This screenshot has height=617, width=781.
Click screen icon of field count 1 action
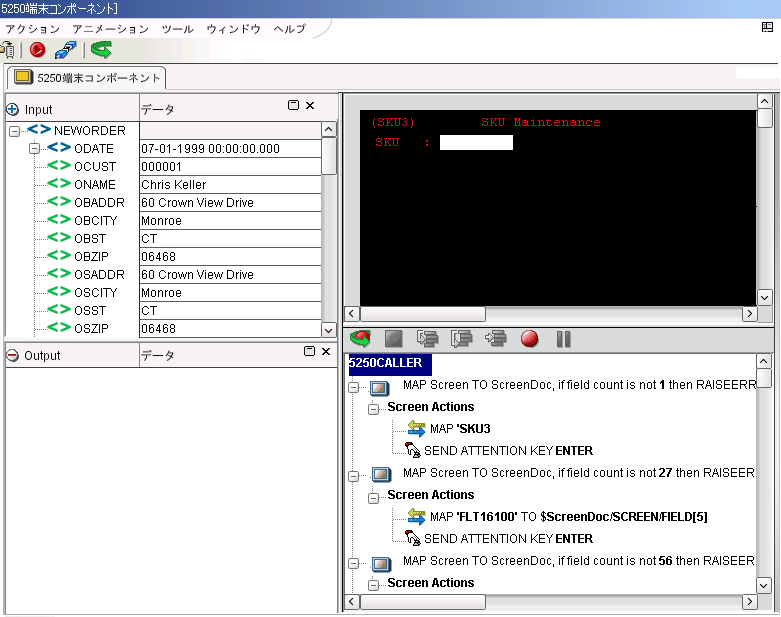[380, 387]
